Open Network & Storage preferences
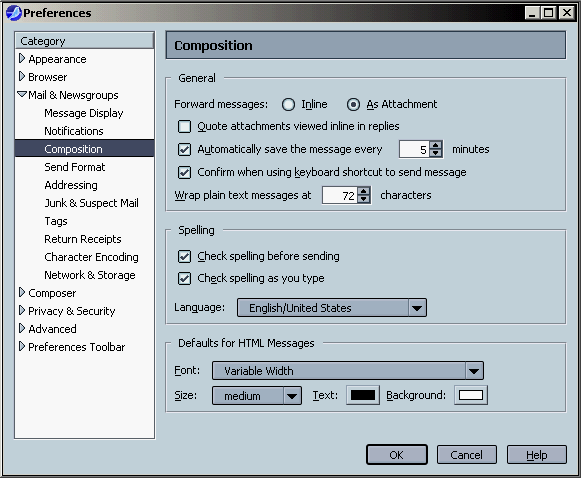The width and height of the screenshot is (581, 478). click(90, 275)
